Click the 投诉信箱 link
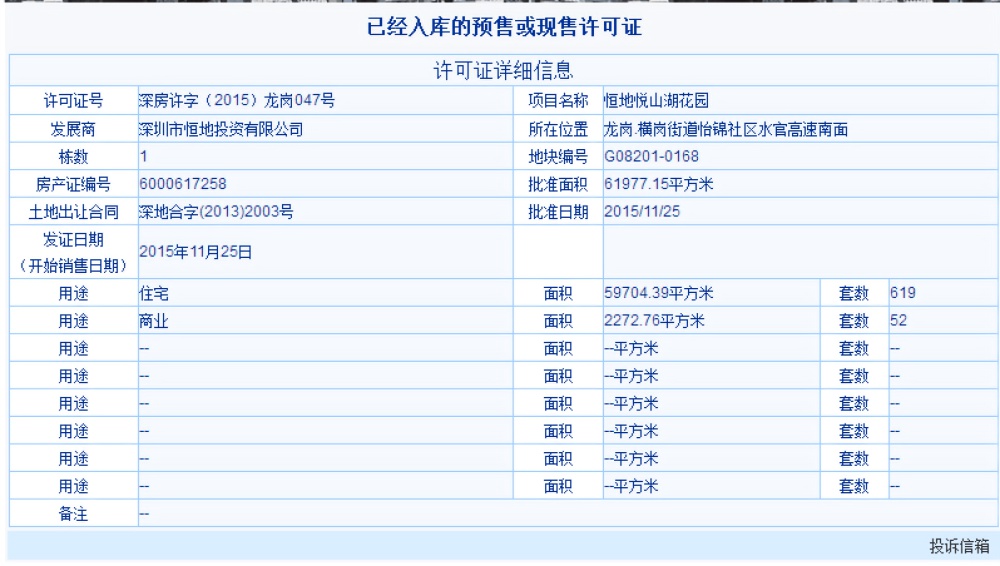The width and height of the screenshot is (1000, 566). click(958, 546)
